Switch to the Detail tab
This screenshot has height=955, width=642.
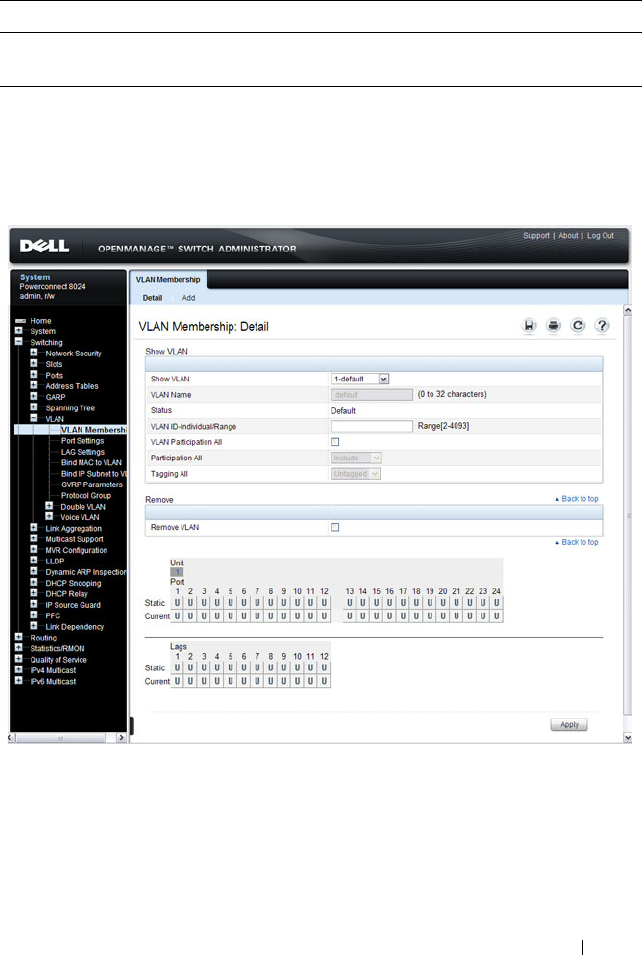pos(152,298)
